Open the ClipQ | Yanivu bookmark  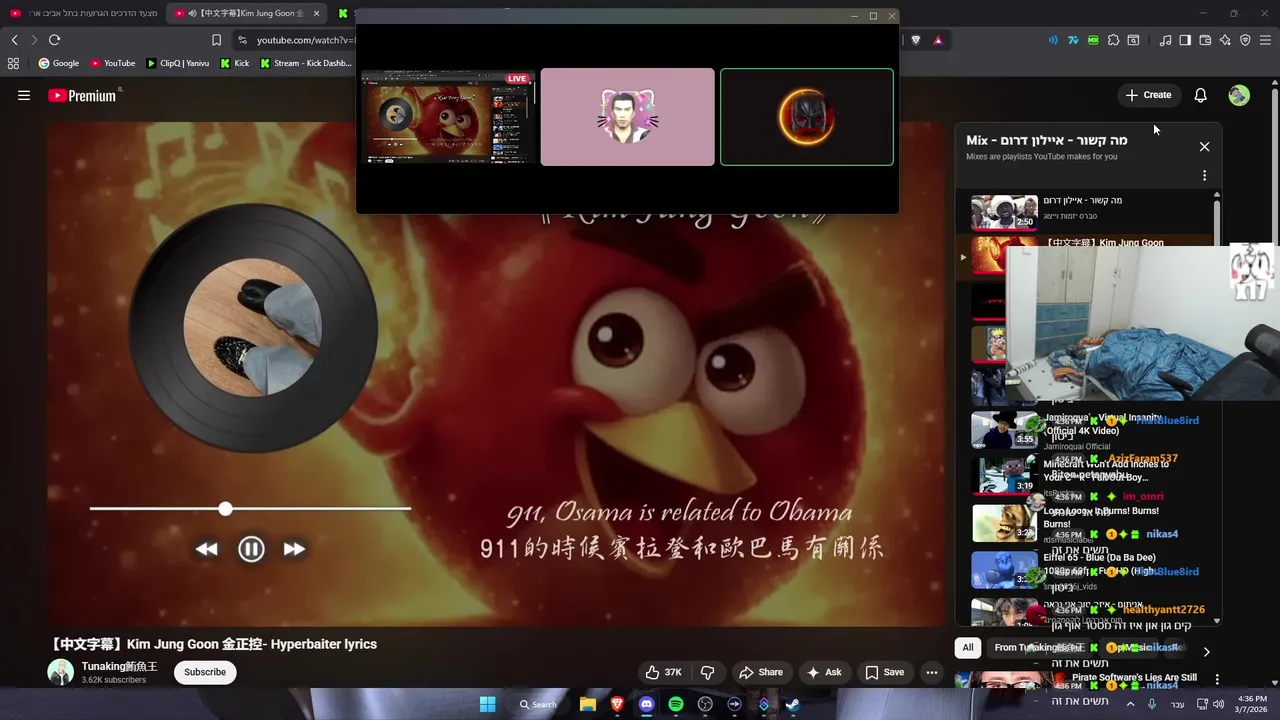point(177,63)
